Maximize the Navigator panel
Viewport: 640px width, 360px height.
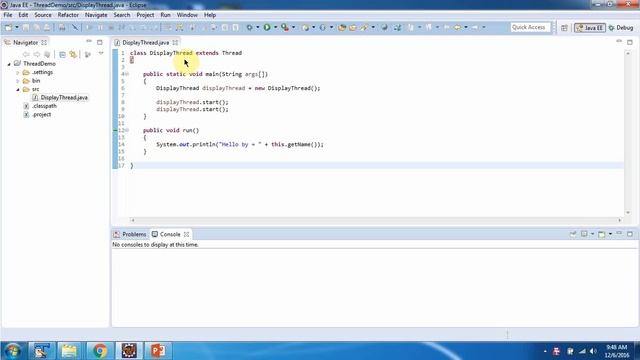(x=100, y=42)
